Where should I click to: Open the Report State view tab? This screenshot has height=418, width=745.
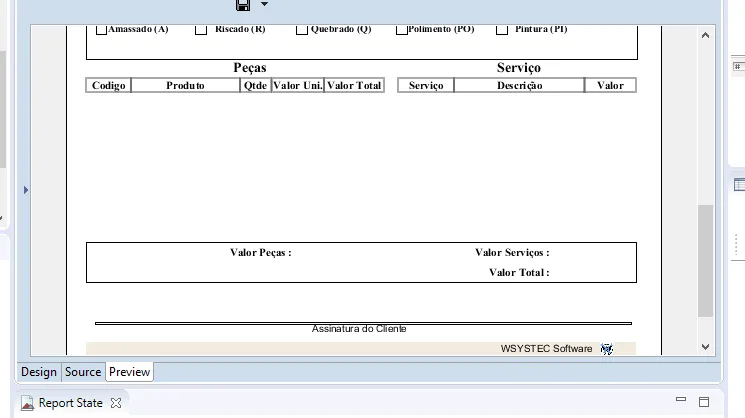click(x=70, y=403)
